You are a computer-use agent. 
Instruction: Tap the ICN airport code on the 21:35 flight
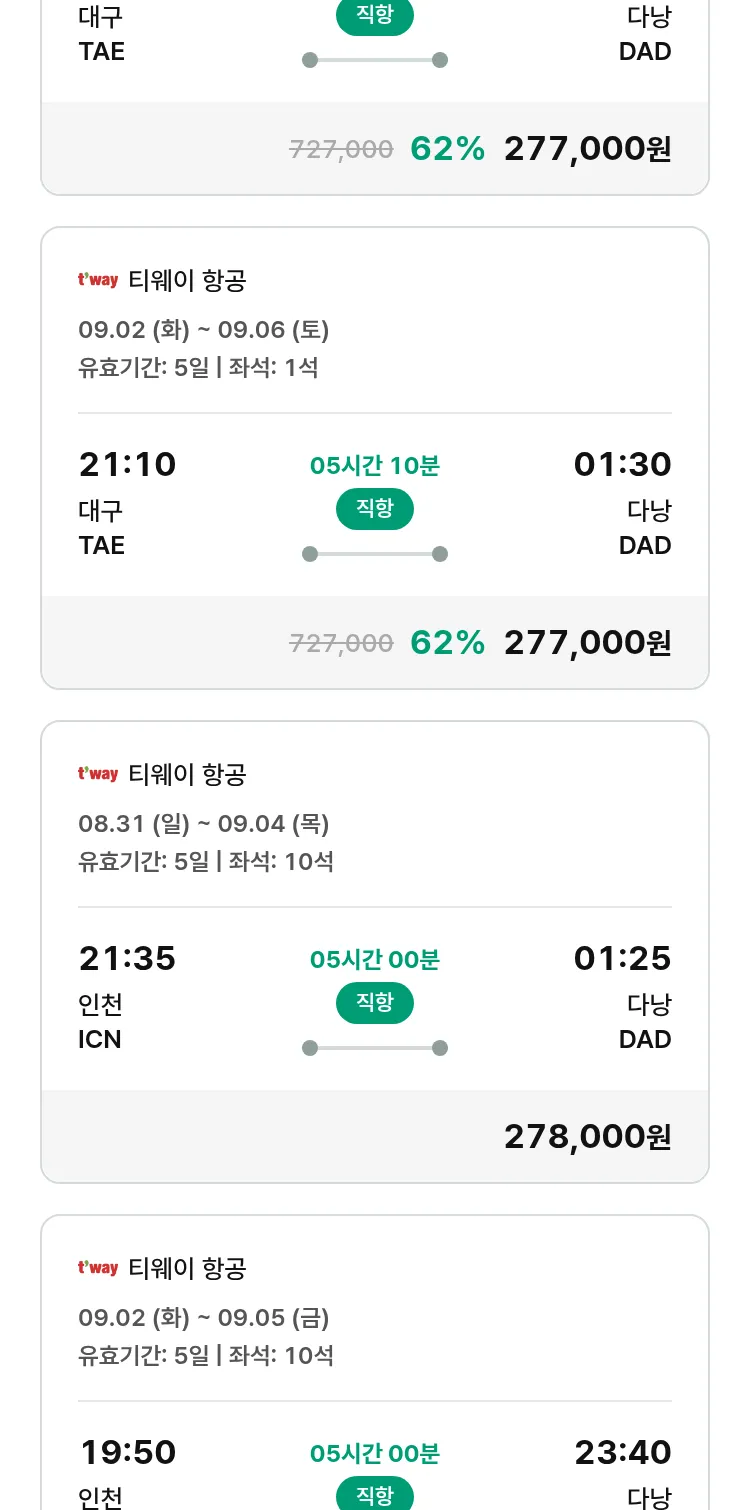100,1040
